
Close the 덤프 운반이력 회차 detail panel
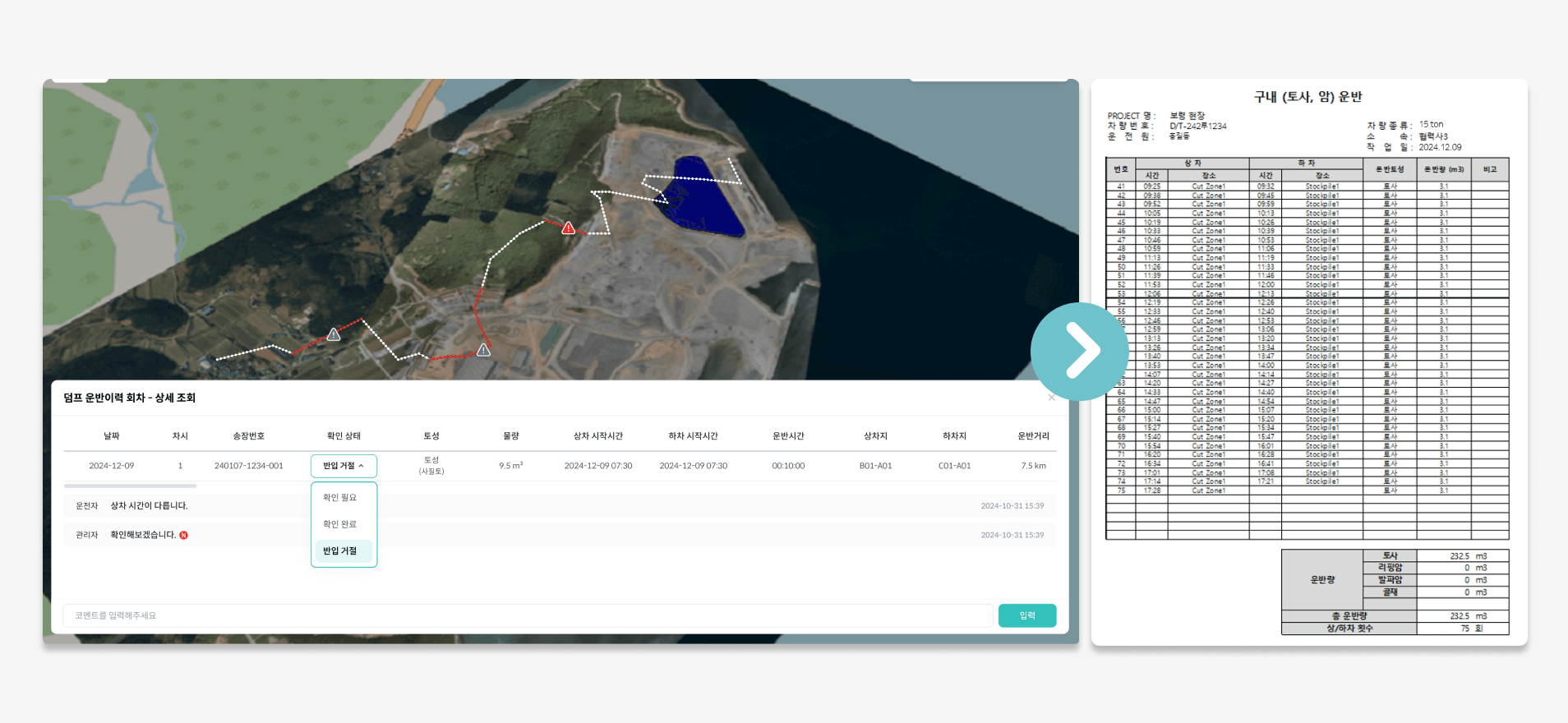tap(1051, 398)
